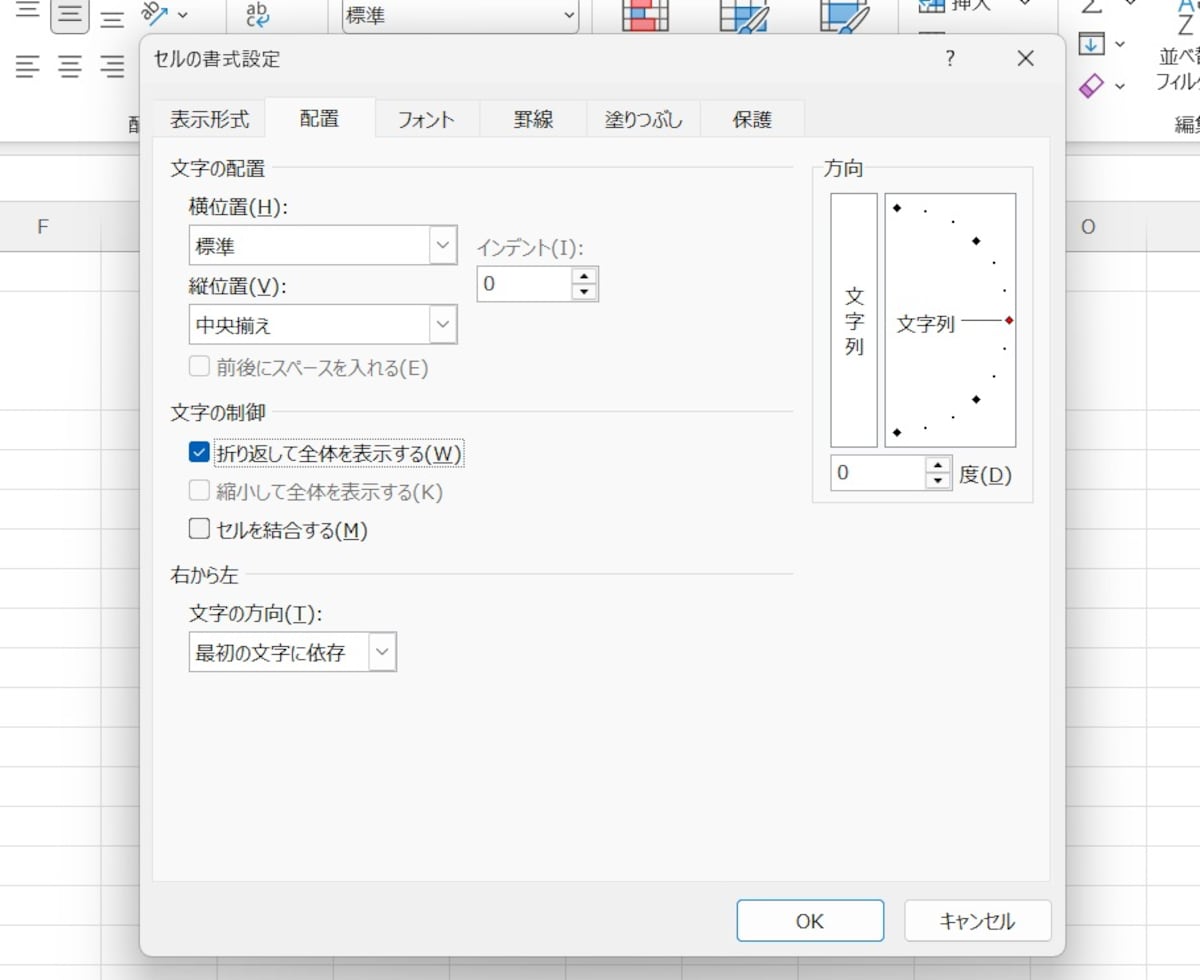Image resolution: width=1200 pixels, height=980 pixels.
Task: Enable the セルを結合する checkbox
Action: pos(199,528)
